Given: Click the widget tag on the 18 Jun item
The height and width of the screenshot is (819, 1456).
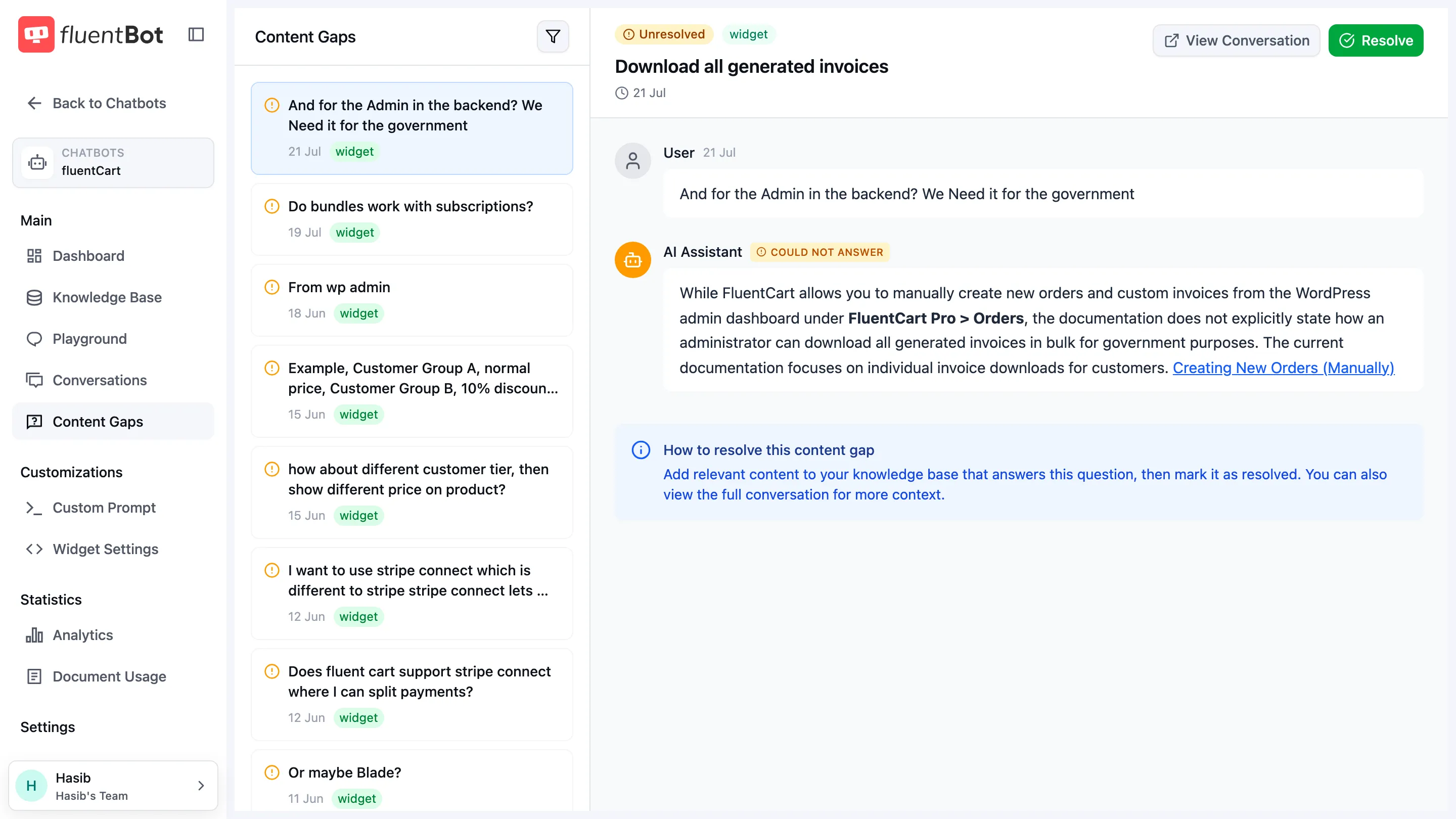Looking at the screenshot, I should click(x=358, y=313).
